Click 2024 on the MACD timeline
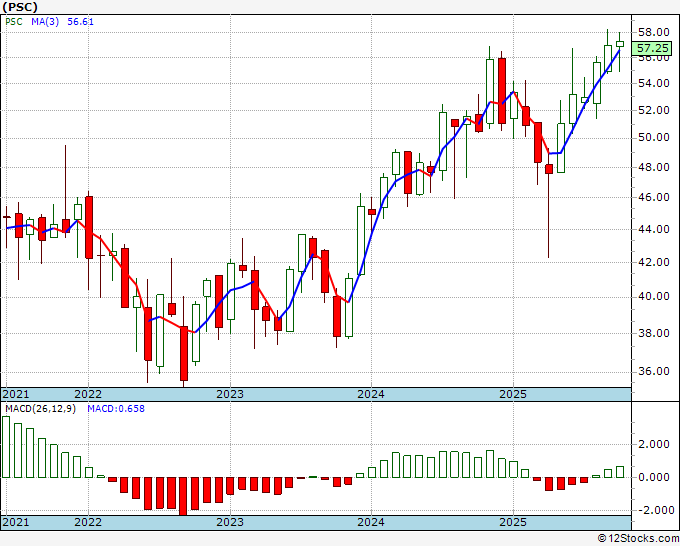 coord(371,522)
